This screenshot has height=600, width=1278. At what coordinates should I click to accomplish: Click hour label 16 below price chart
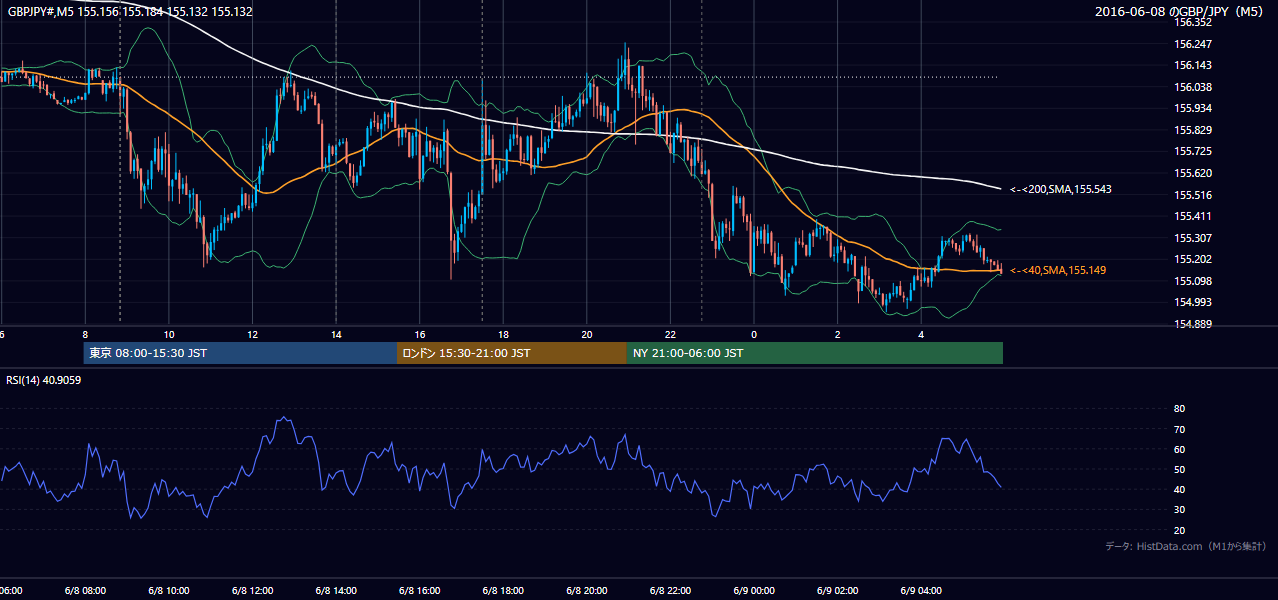point(420,334)
